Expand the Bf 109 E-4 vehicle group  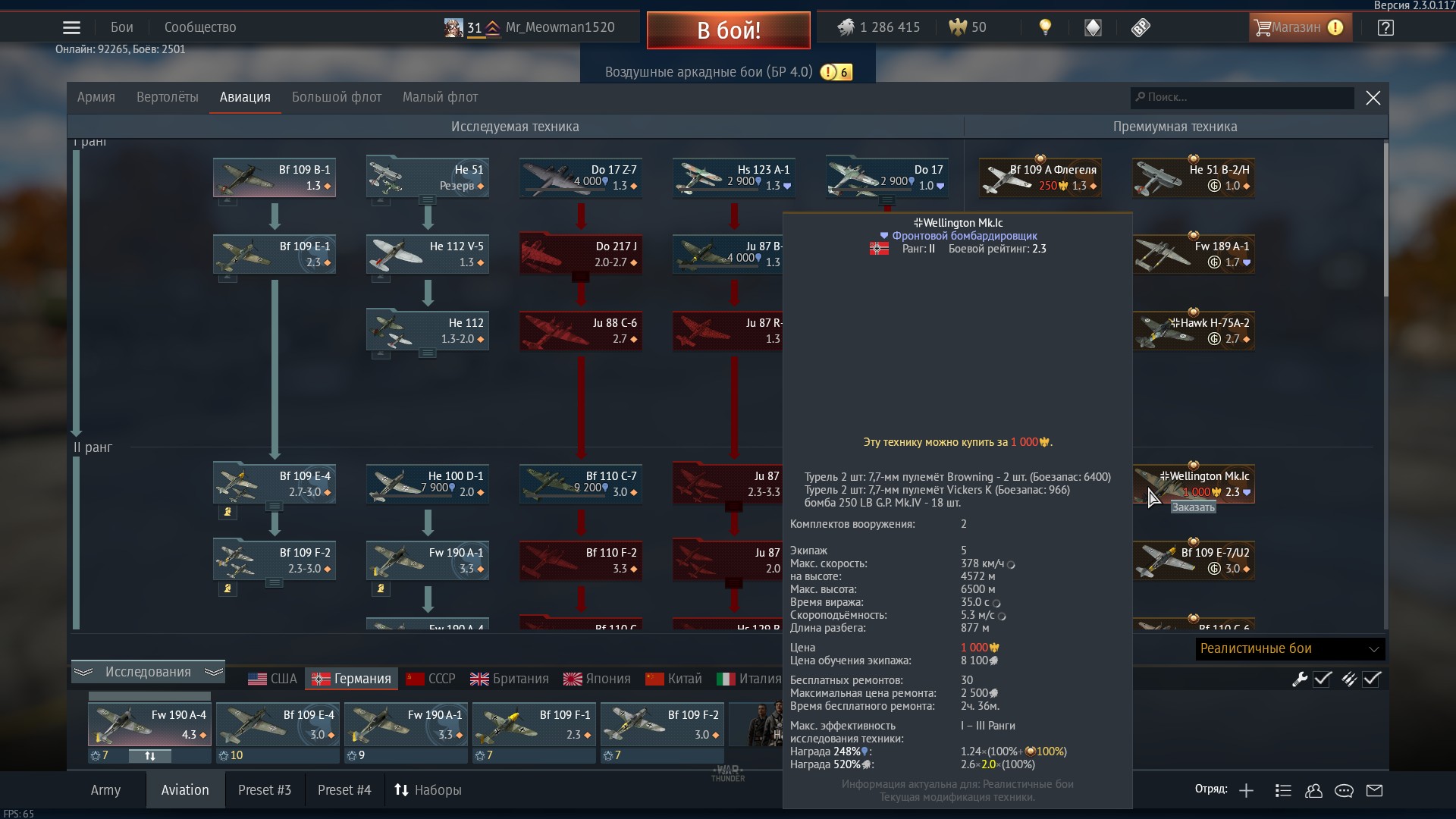275,507
